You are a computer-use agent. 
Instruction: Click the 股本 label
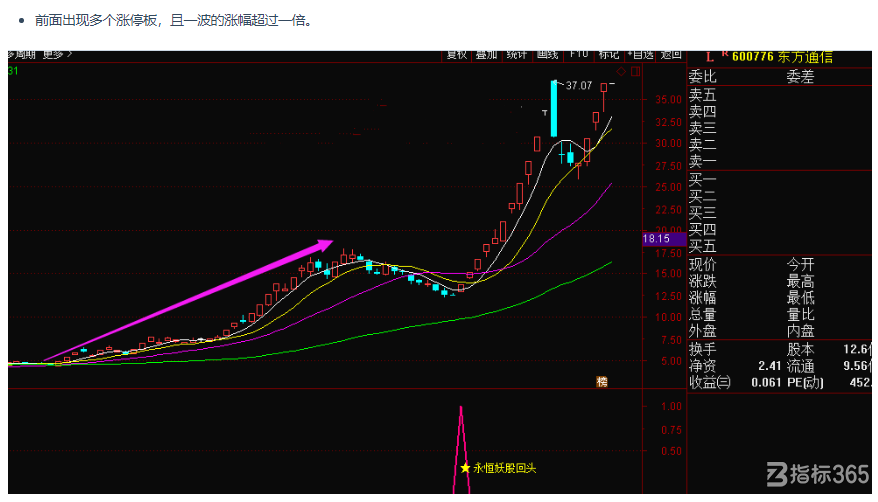pos(800,349)
